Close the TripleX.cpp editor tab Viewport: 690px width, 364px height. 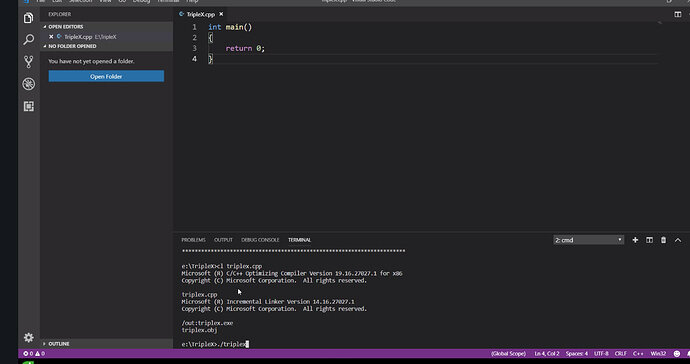pyautogui.click(x=221, y=15)
